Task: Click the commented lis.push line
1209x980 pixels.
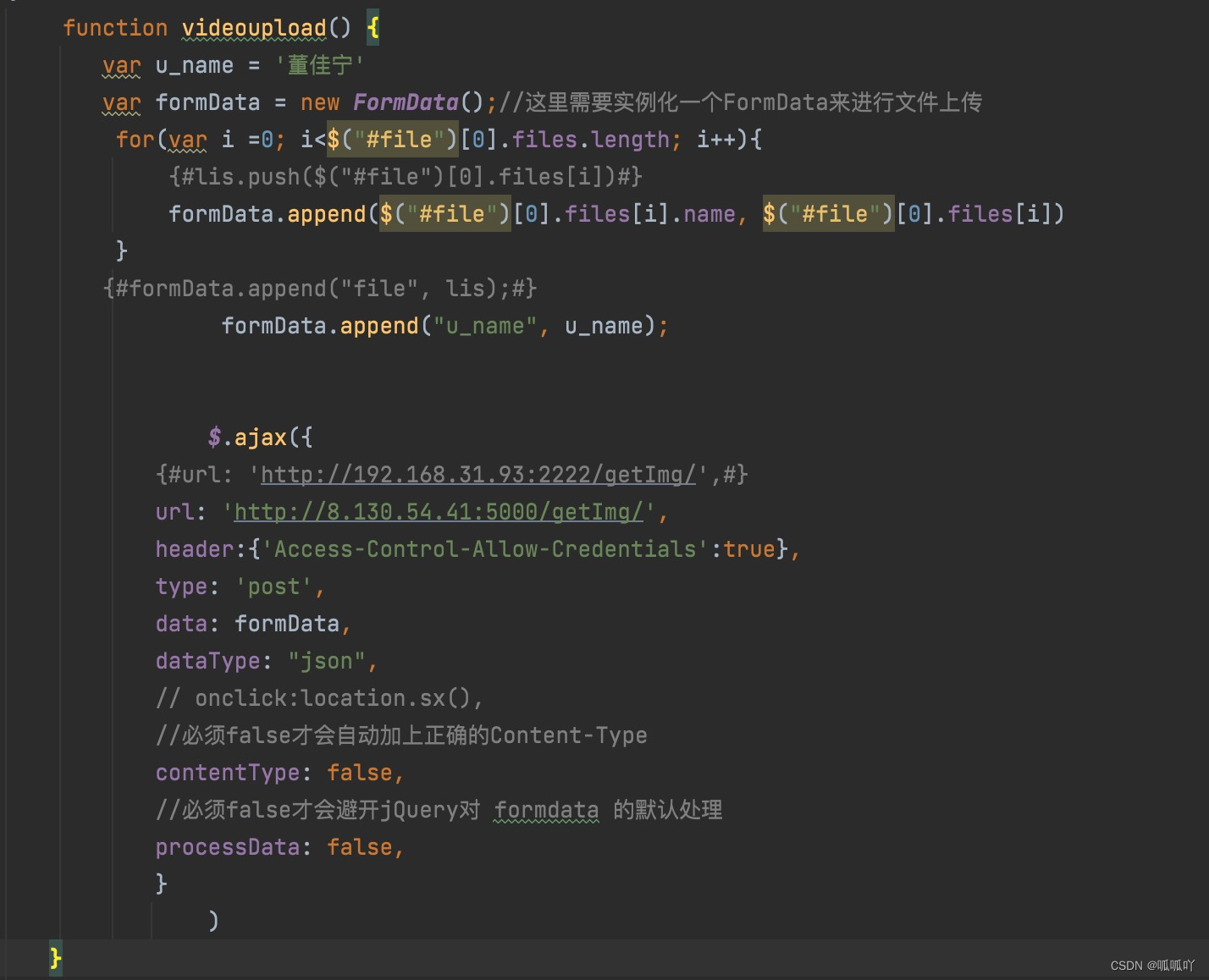Action: 406,177
